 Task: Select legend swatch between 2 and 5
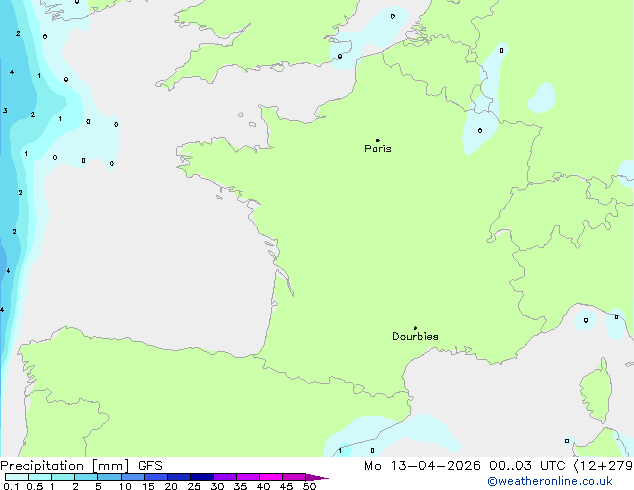click(x=86, y=477)
